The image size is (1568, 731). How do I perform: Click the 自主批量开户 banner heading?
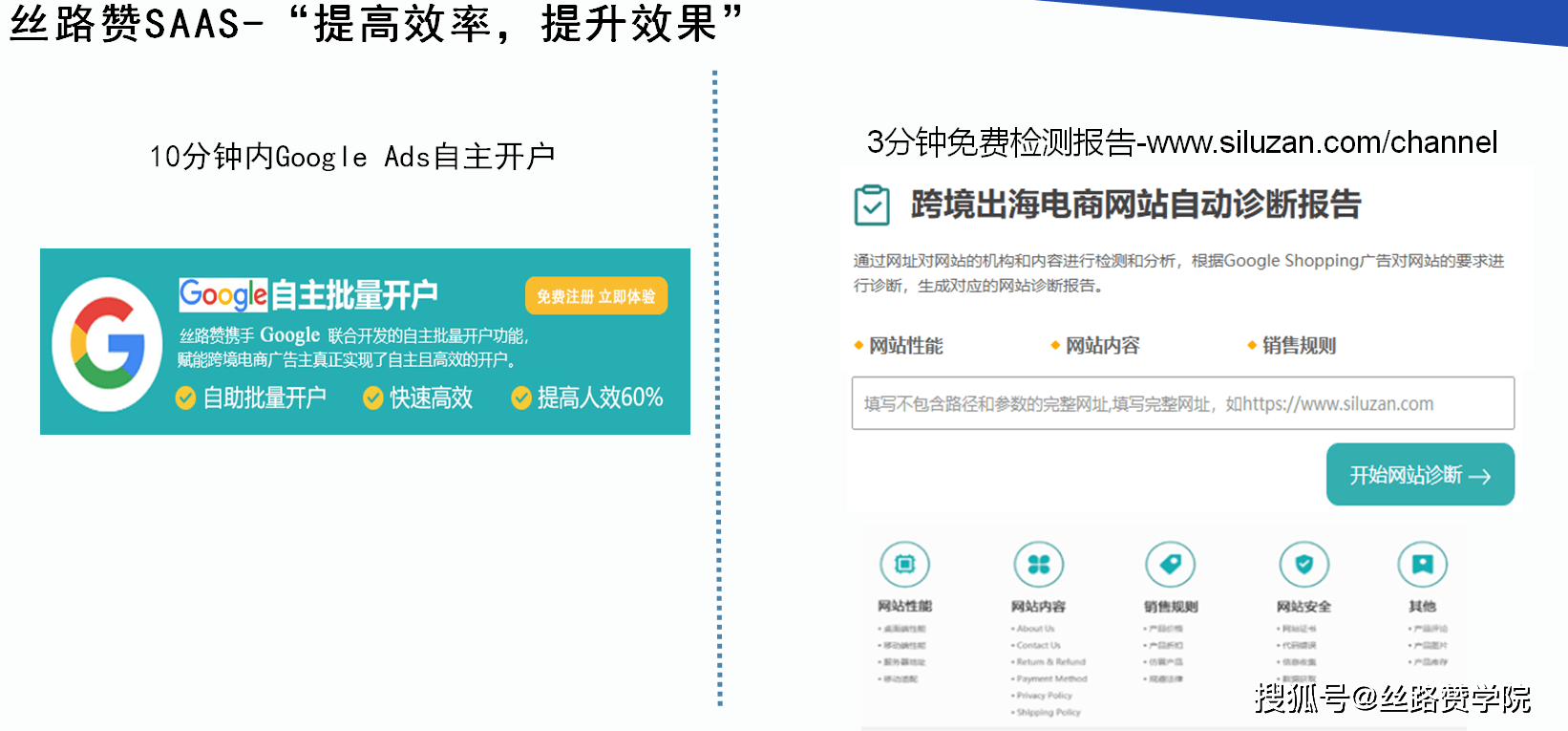pos(354,294)
